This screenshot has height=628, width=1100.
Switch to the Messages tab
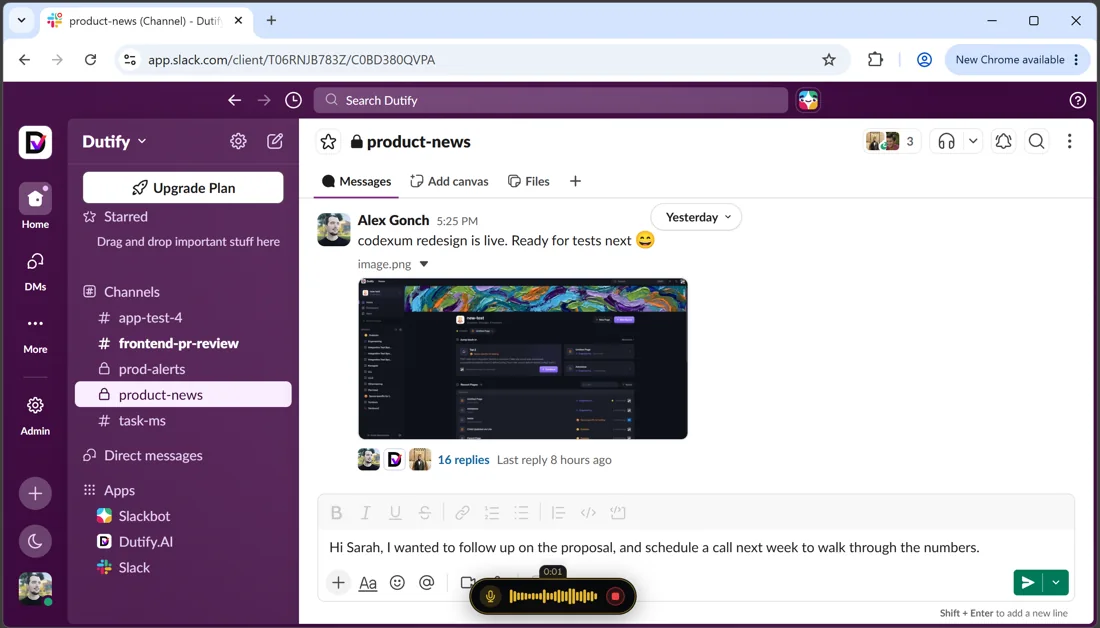tap(356, 181)
